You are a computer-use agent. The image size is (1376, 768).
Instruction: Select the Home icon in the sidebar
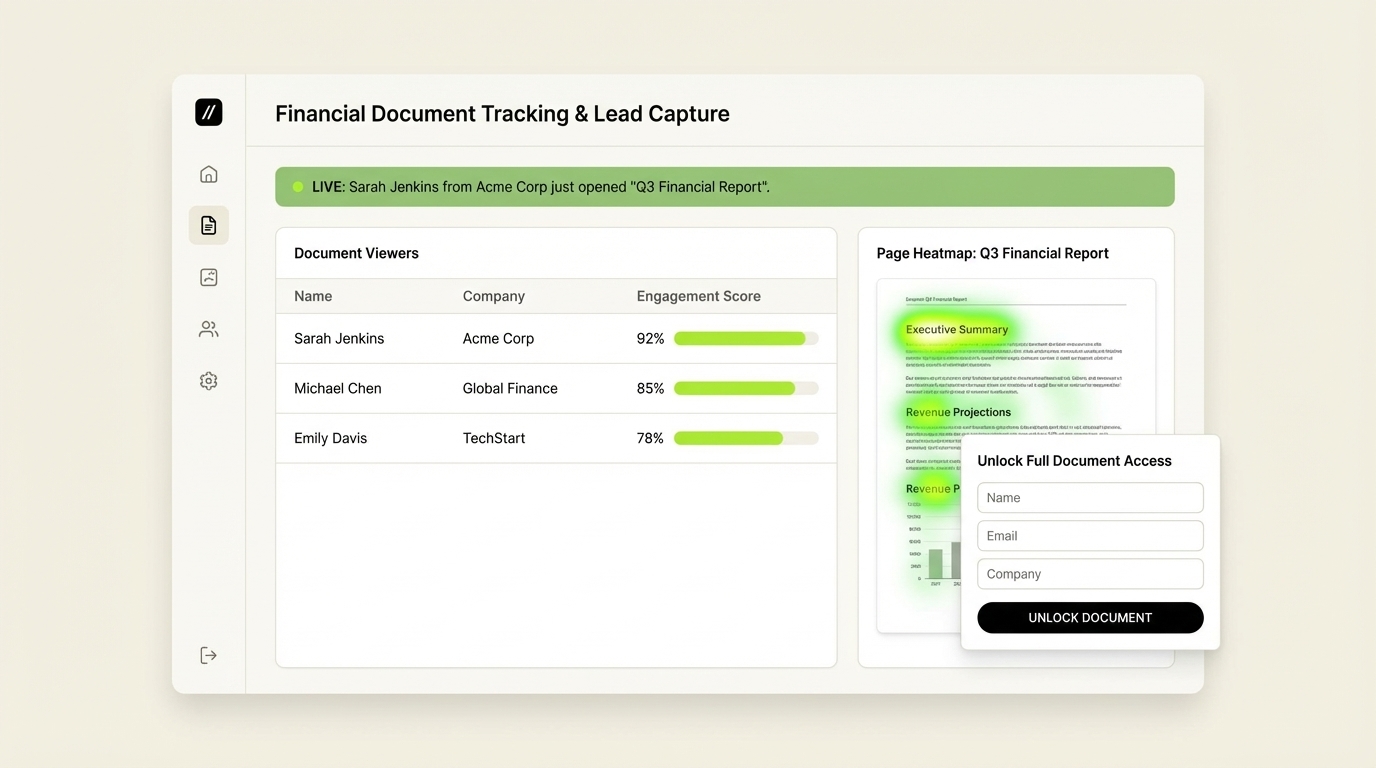208,172
